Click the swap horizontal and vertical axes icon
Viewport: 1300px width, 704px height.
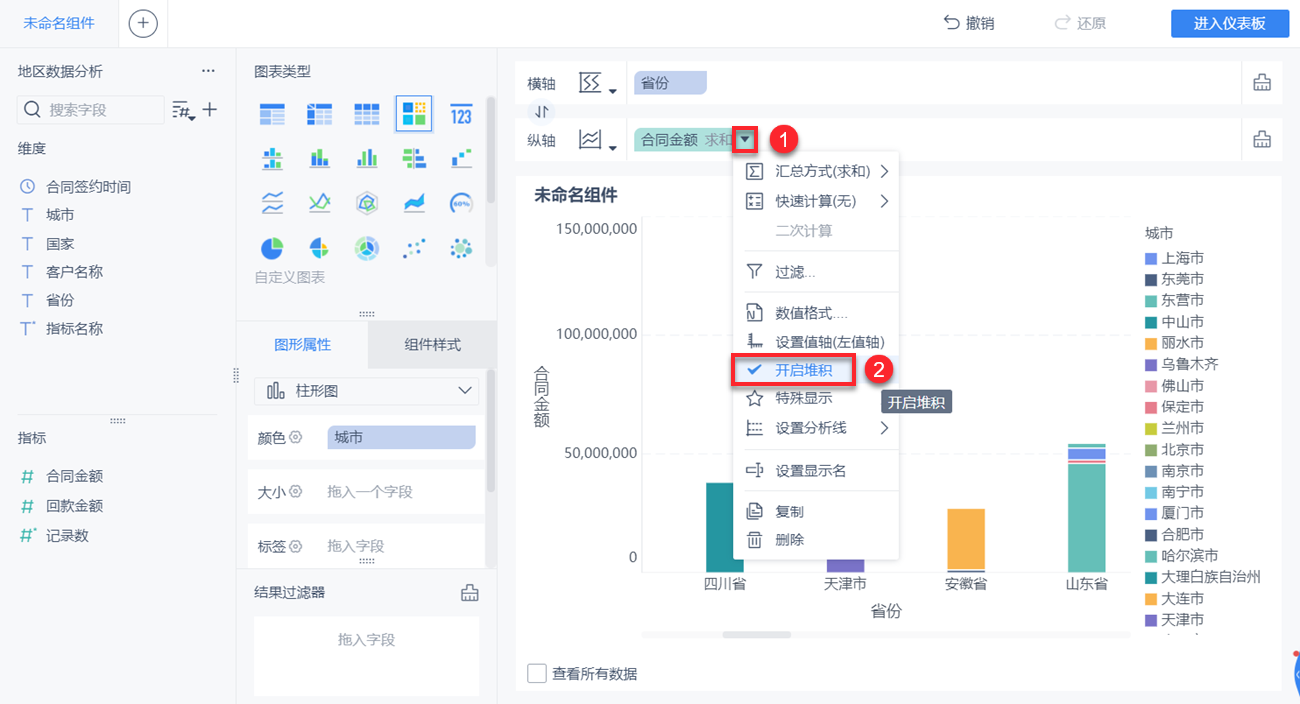coord(541,112)
